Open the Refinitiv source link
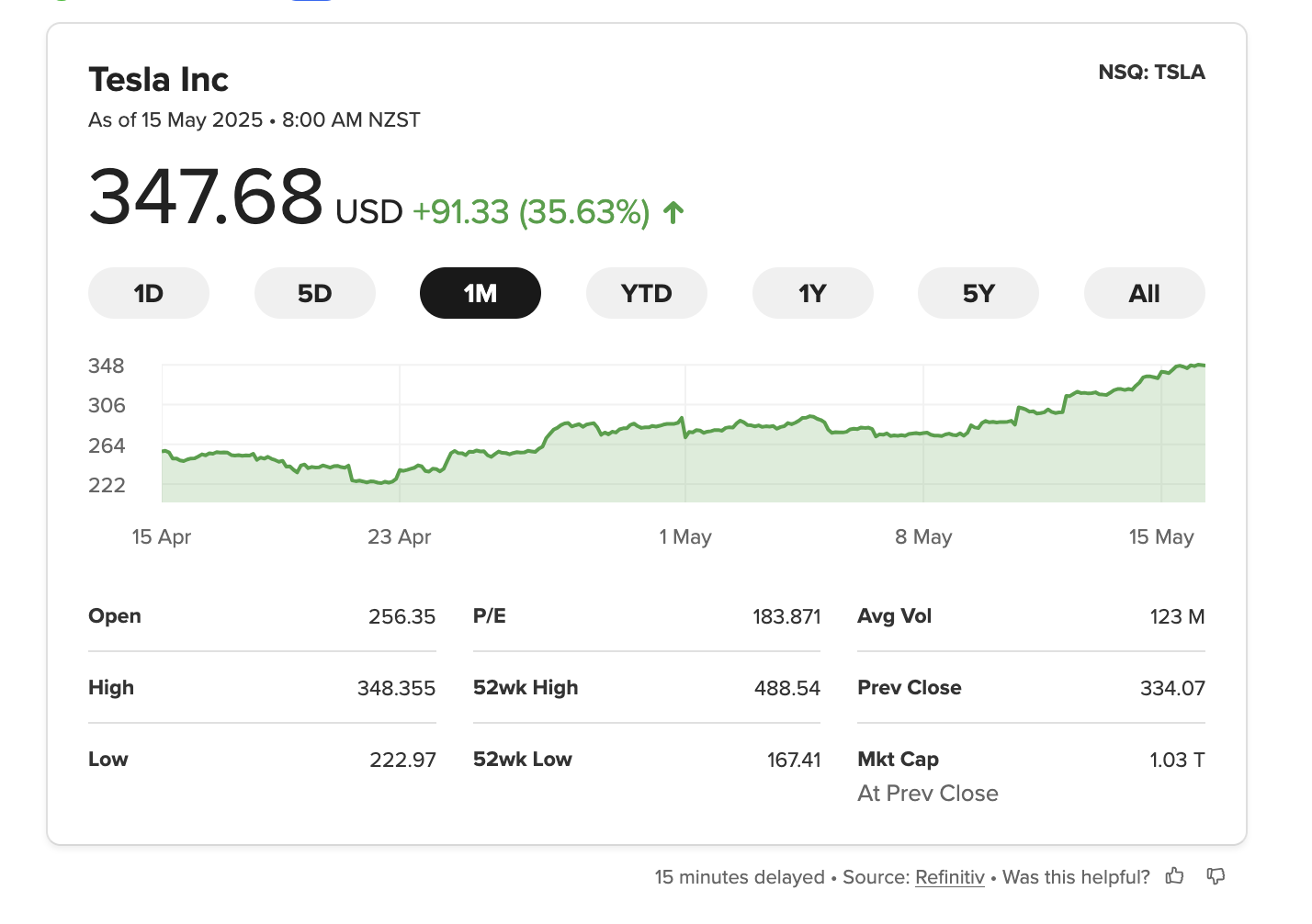This screenshot has width=1312, height=924. pos(949,877)
